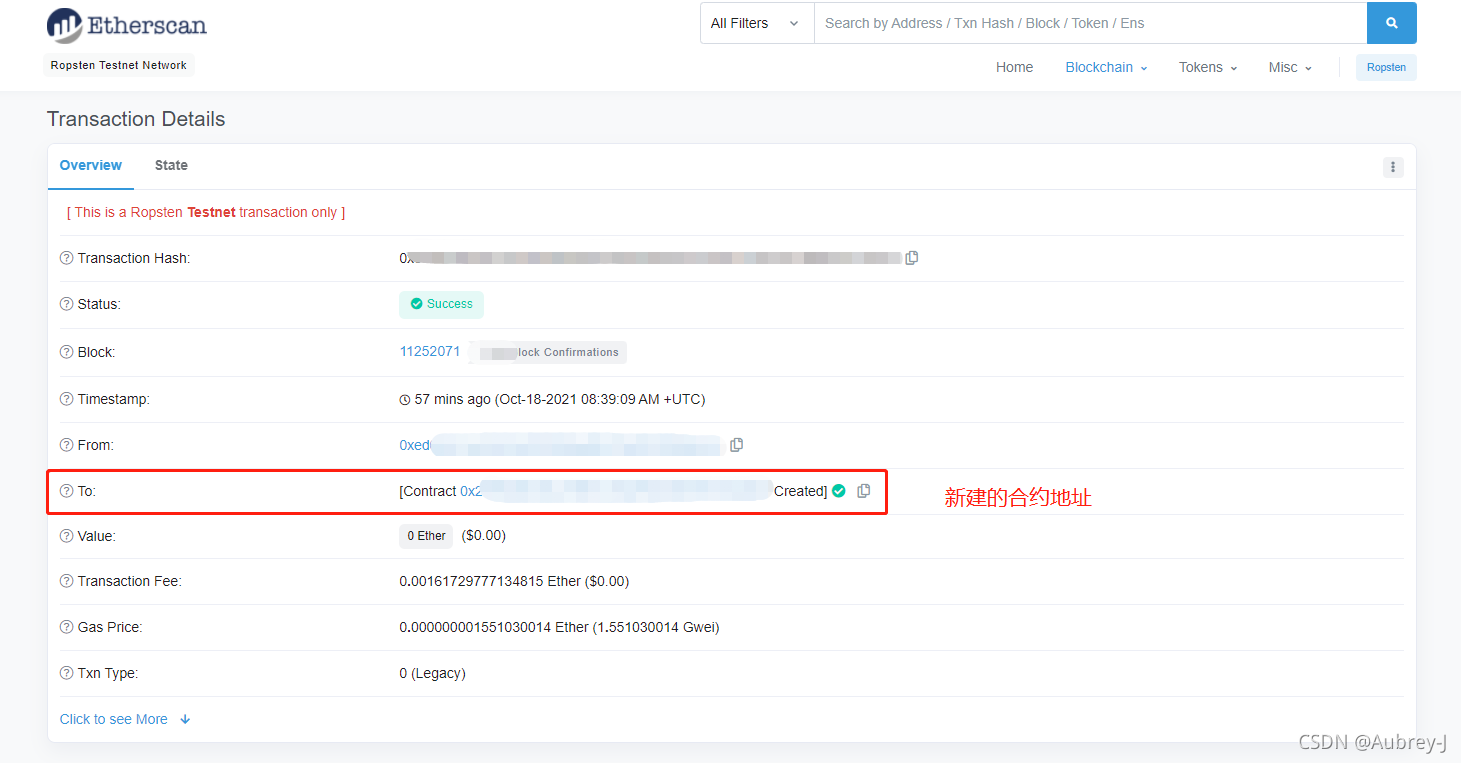Click help icon next to Transaction Fee
This screenshot has height=763, width=1461.
(x=67, y=581)
